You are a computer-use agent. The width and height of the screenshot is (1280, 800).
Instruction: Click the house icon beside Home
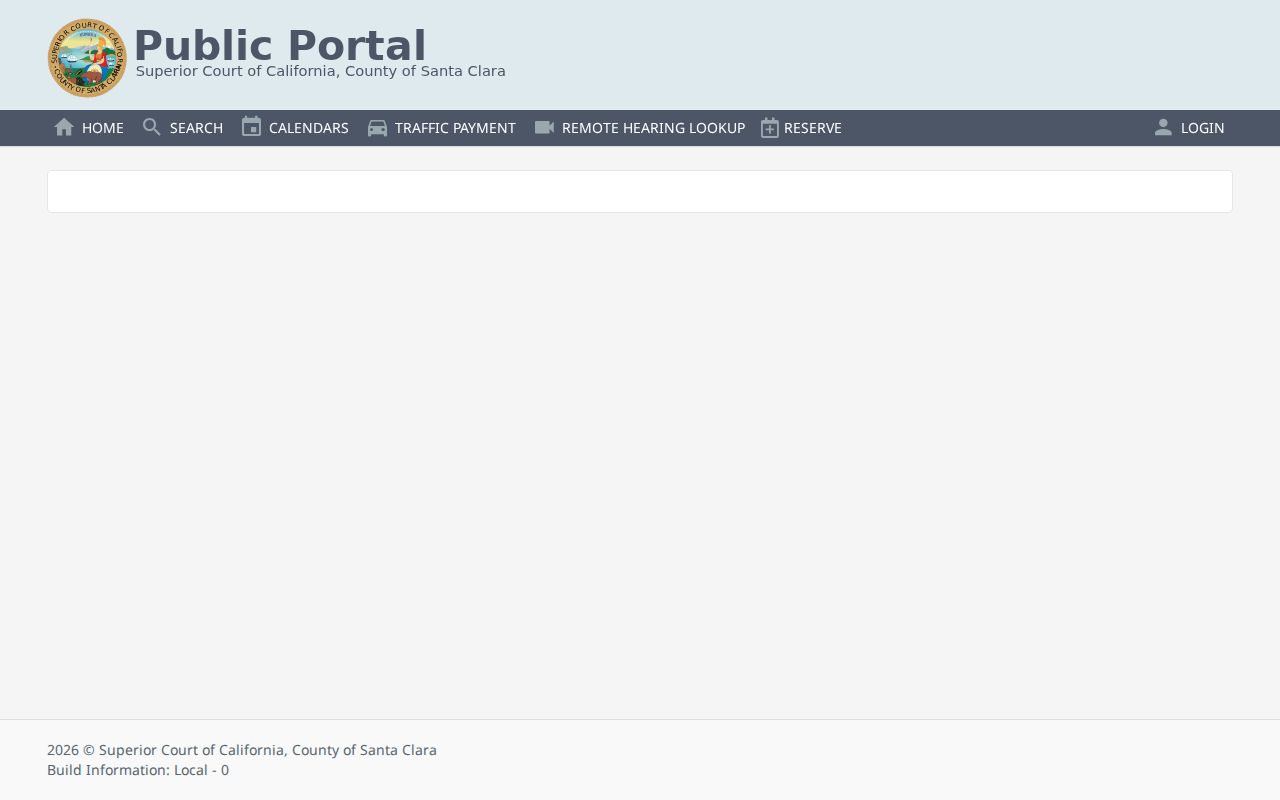(x=64, y=127)
